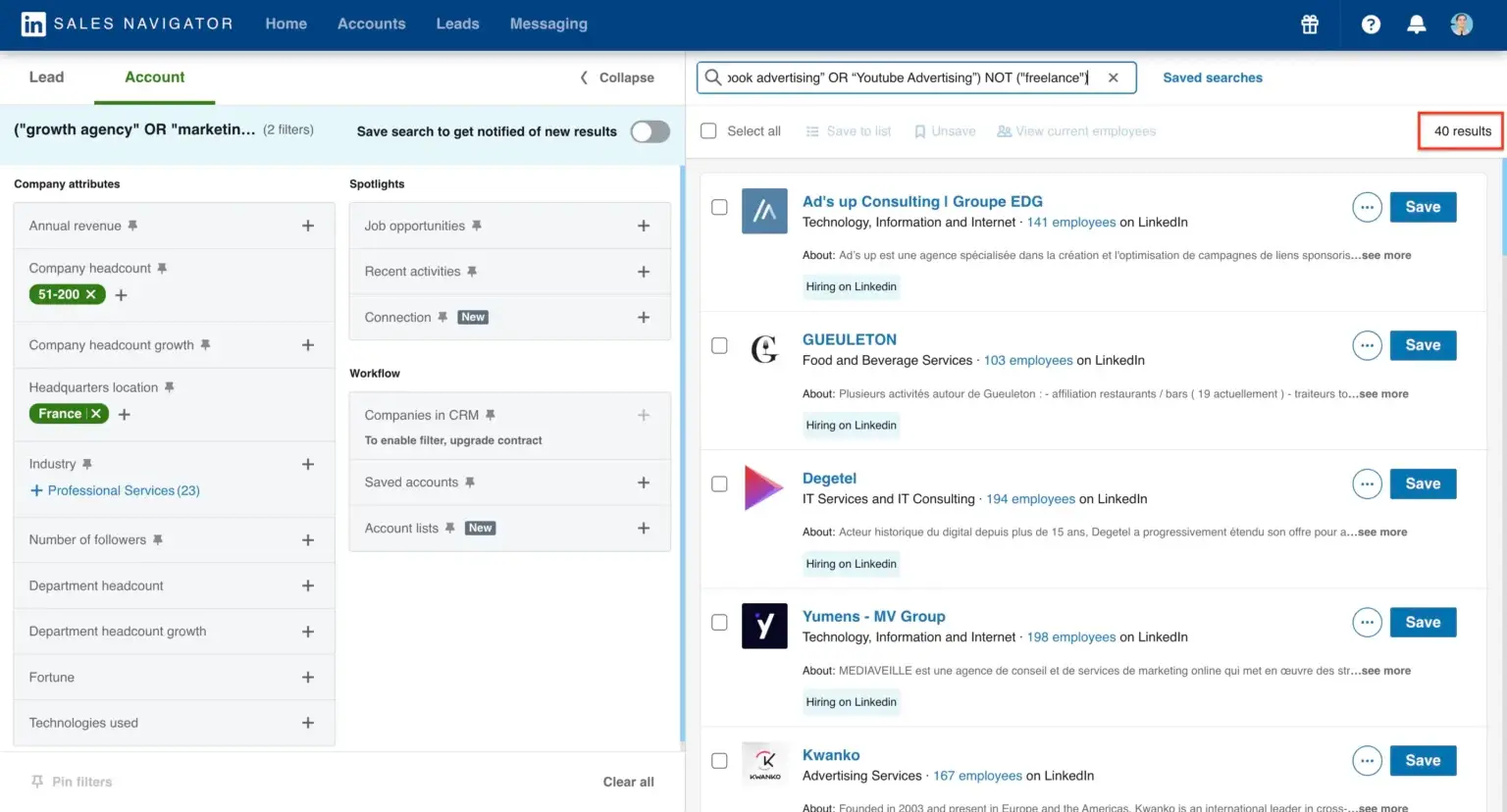Open the Messaging menu item
Screen dimensions: 1507x812
click(x=547, y=24)
